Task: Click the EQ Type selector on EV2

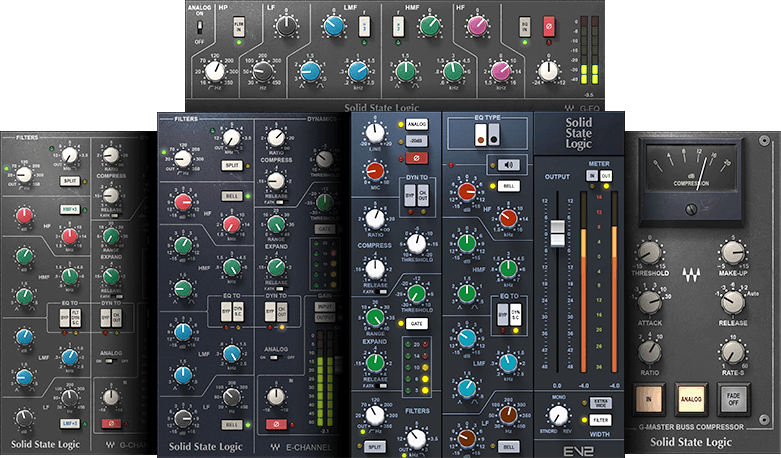Action: coord(487,137)
